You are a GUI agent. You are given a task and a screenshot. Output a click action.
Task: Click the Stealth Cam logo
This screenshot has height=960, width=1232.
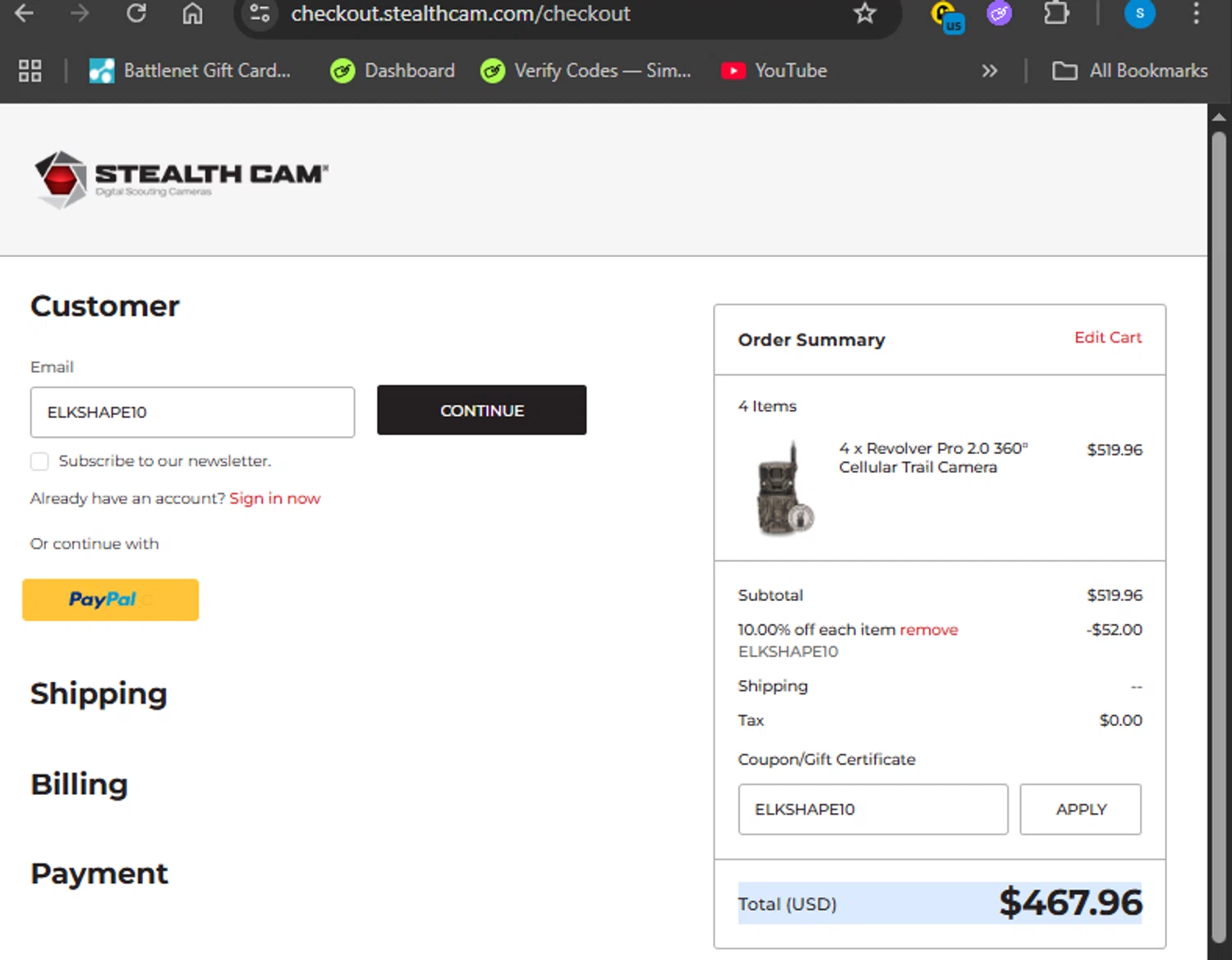[x=181, y=178]
